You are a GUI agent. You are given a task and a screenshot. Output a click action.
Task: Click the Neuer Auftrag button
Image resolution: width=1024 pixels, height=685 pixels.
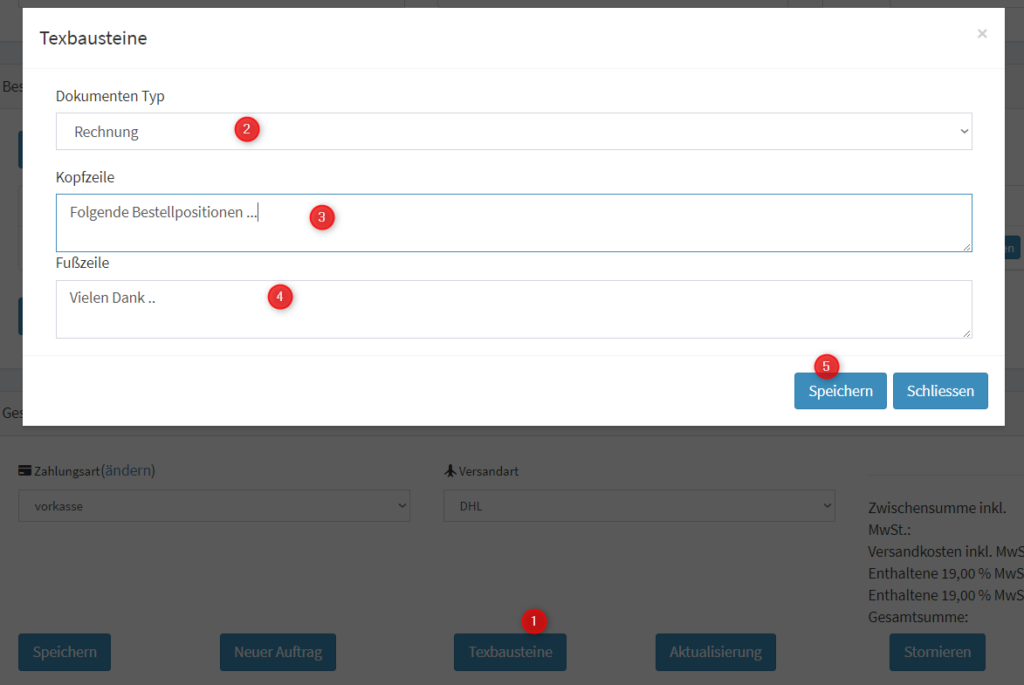coord(278,652)
